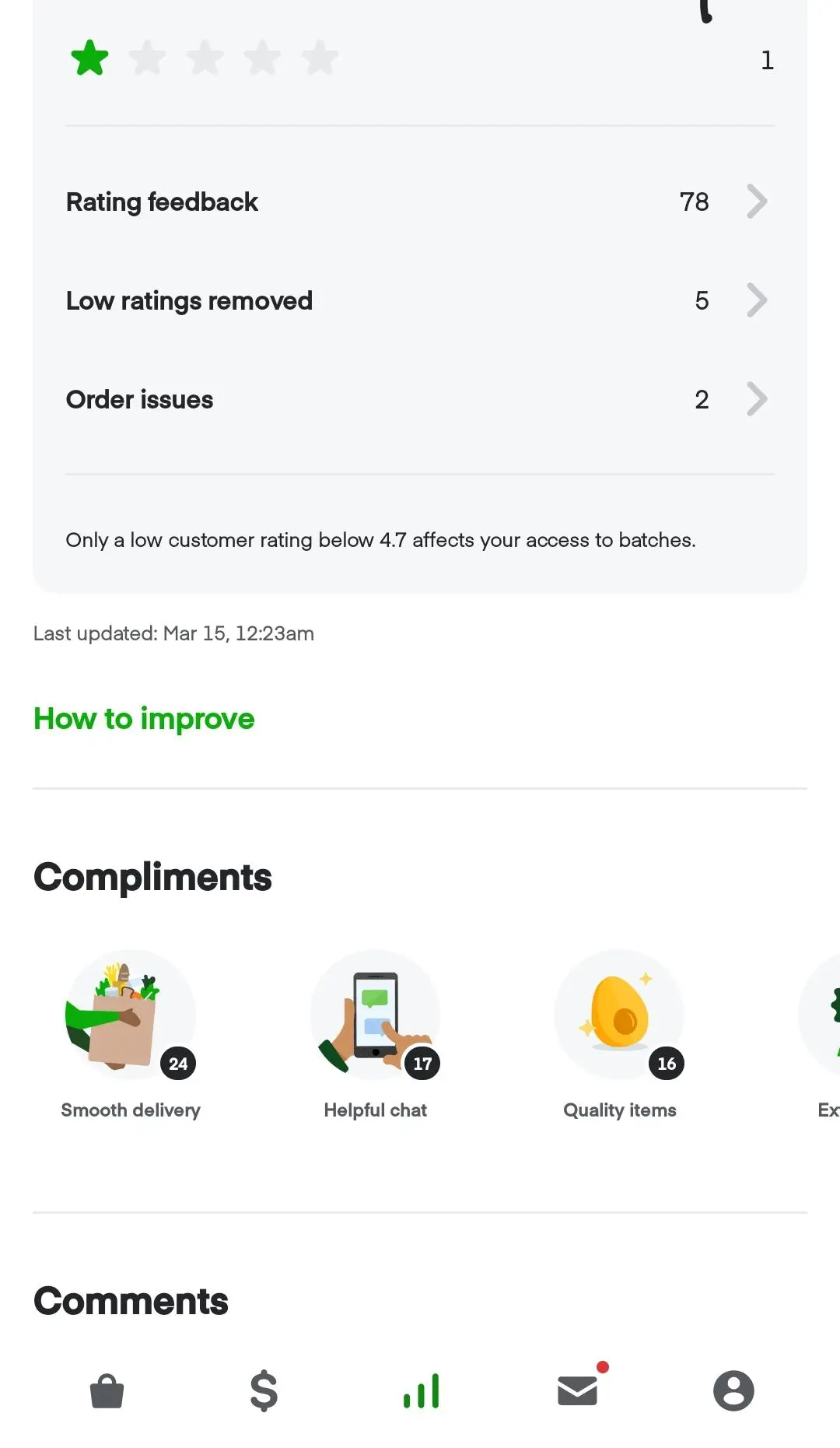Select the Compliments section heading
The height and width of the screenshot is (1448, 840).
coord(152,878)
